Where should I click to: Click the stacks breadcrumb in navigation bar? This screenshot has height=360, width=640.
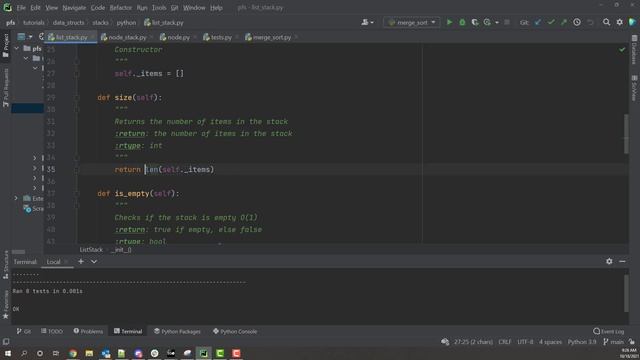(100, 23)
